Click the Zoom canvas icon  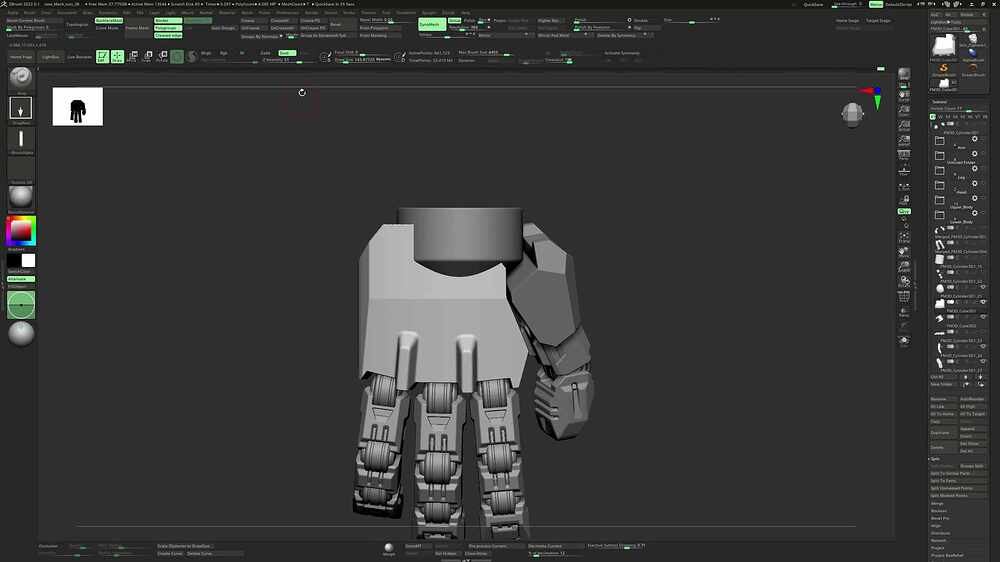point(904,110)
